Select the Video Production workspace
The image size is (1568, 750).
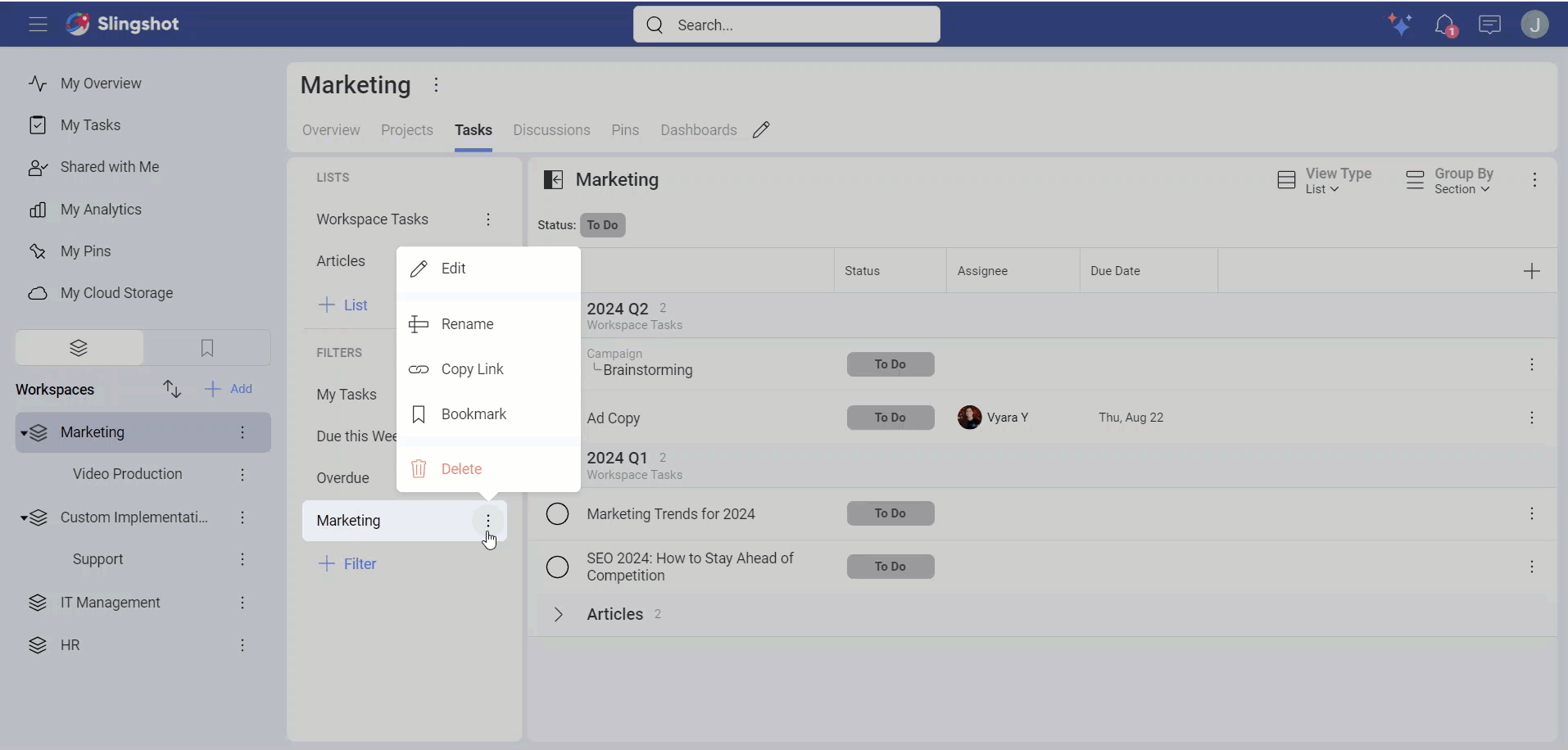(127, 474)
